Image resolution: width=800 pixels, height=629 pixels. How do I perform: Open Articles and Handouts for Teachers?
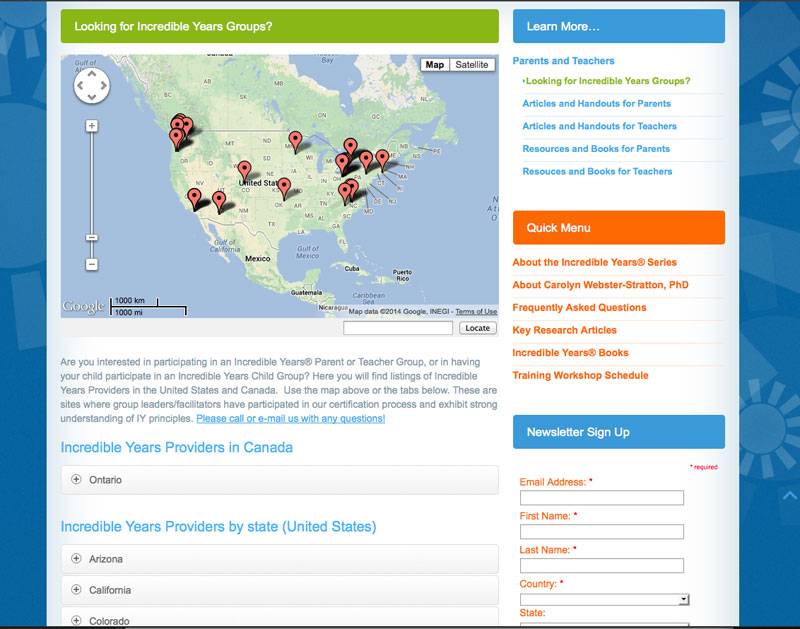[599, 126]
